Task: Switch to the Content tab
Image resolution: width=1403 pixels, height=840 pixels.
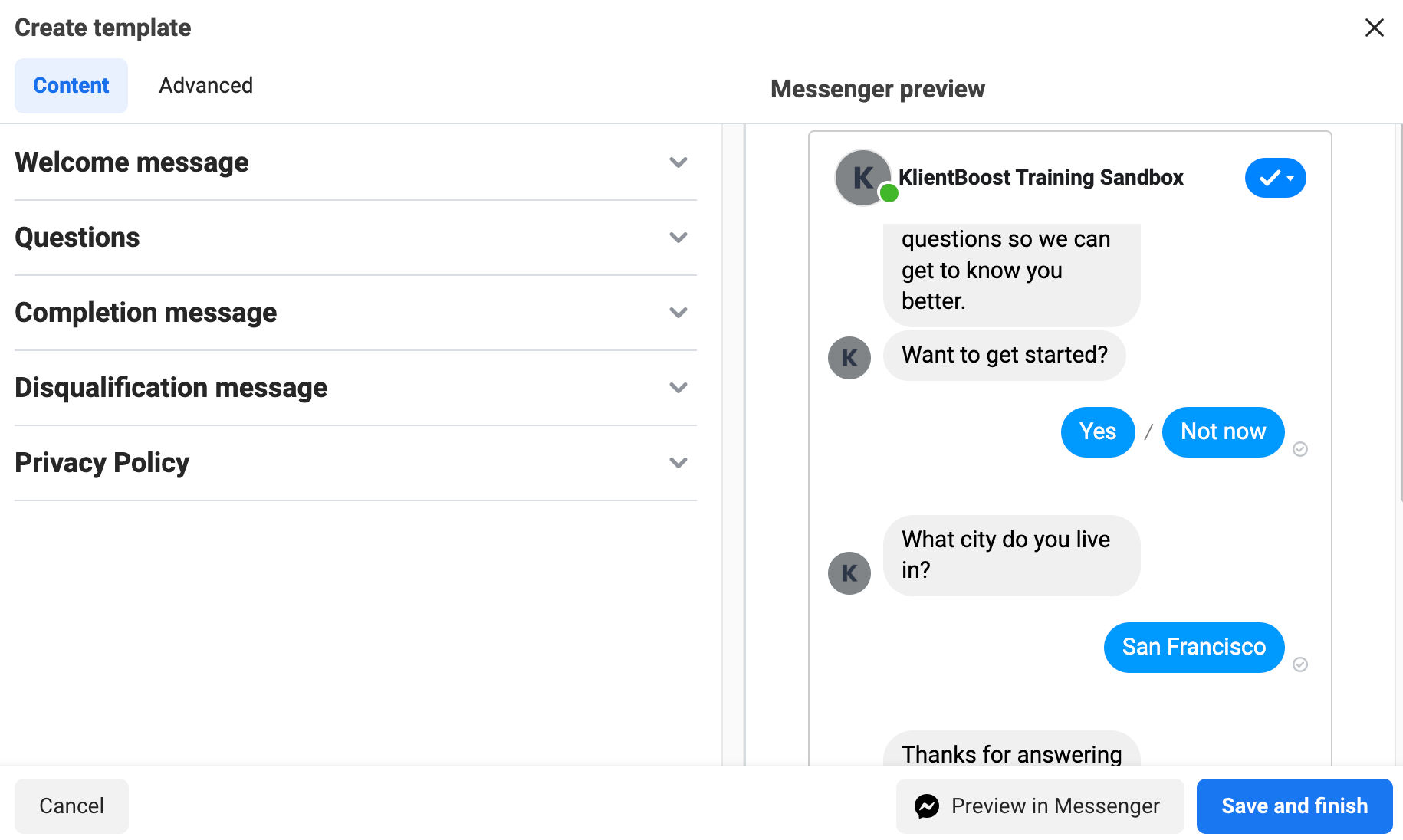Action: [71, 86]
